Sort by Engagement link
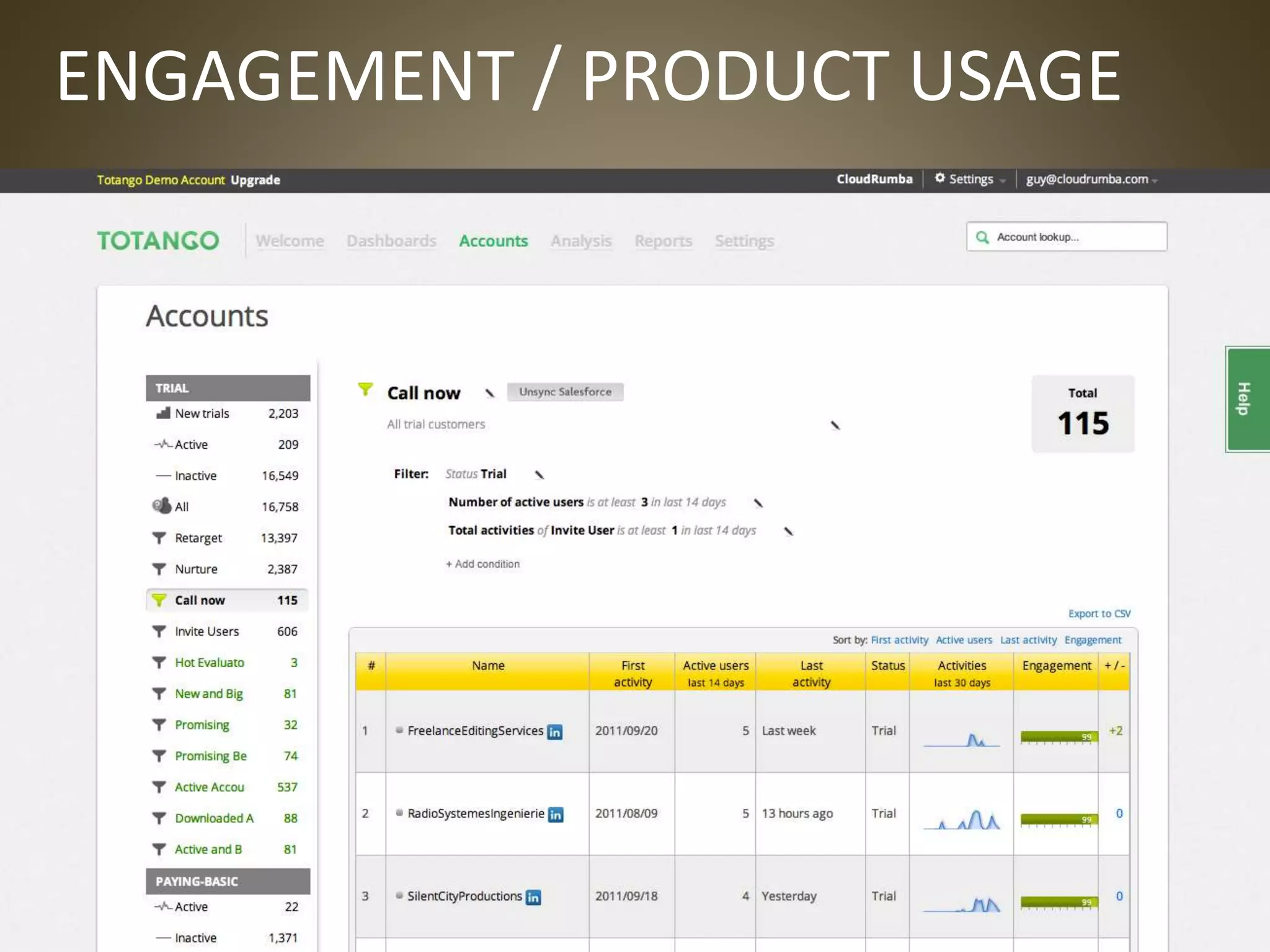Screen dimensions: 1270x952 click(1093, 640)
